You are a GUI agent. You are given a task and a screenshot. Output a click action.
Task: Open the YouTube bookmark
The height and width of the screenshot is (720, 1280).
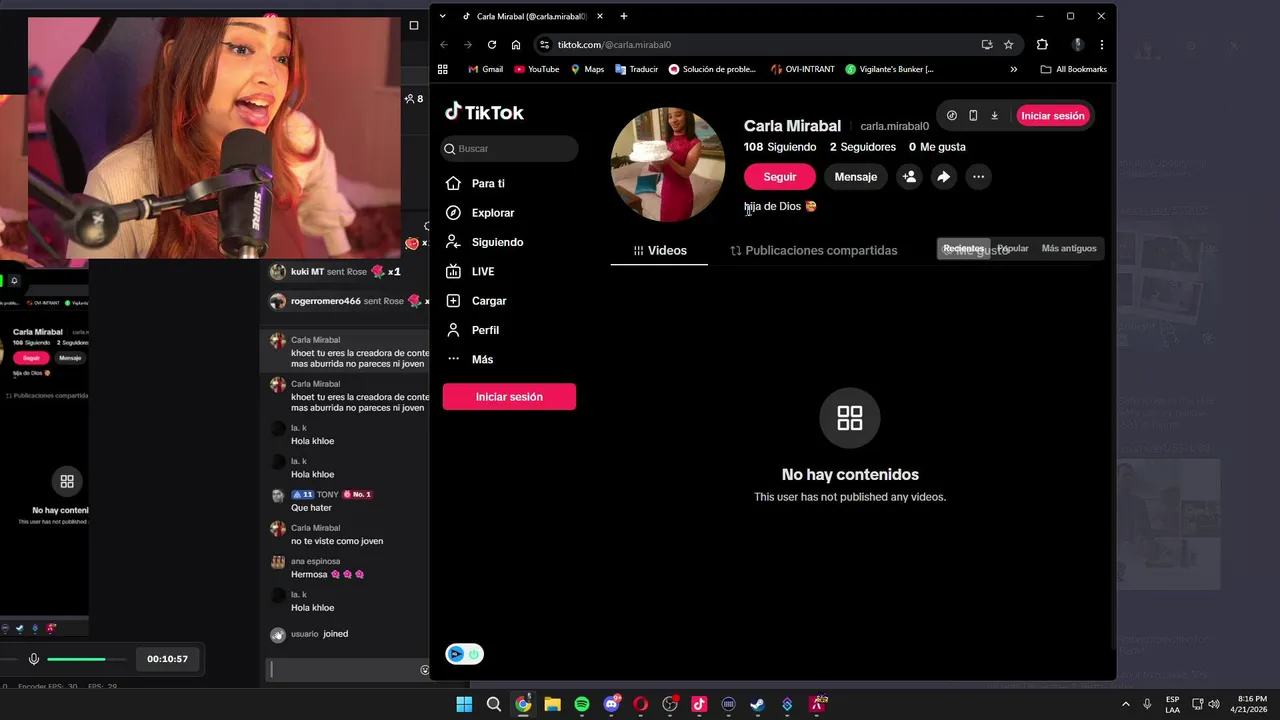[536, 69]
